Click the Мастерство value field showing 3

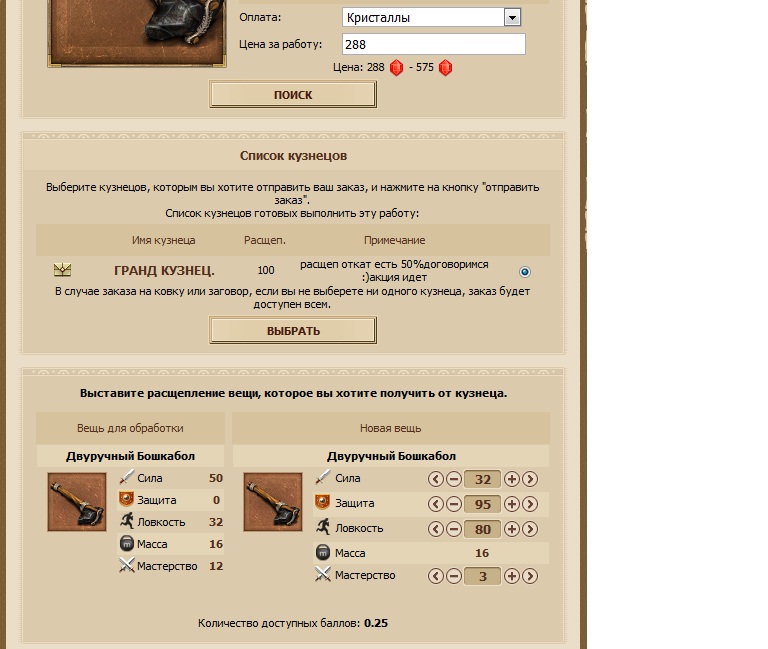(482, 576)
